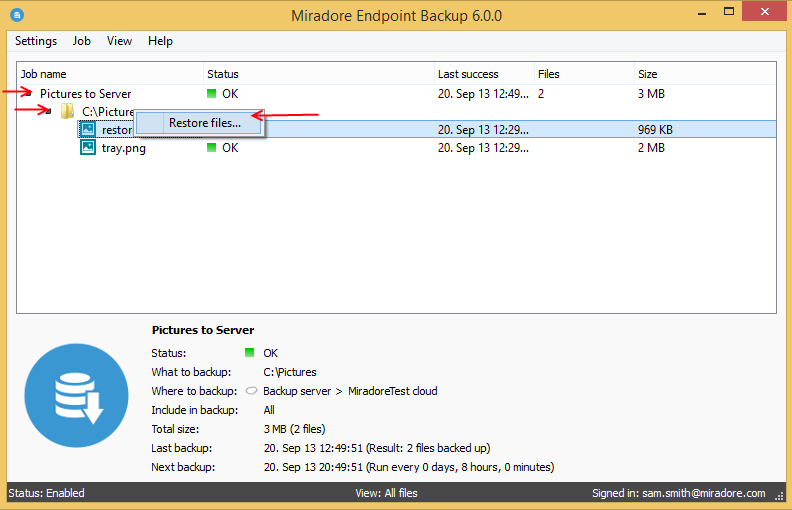This screenshot has height=510, width=792.
Task: Open the Settings menu
Action: coord(36,41)
